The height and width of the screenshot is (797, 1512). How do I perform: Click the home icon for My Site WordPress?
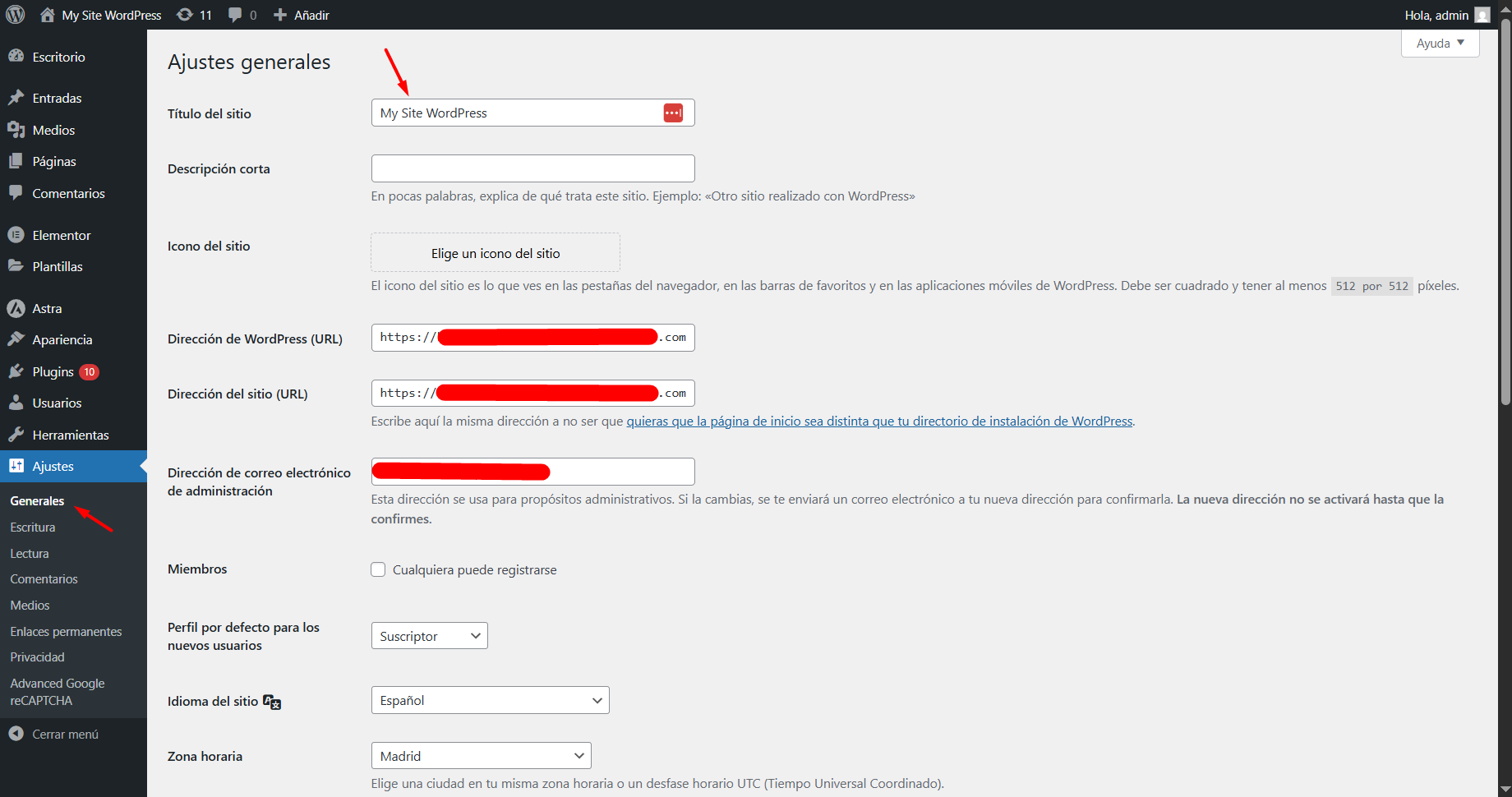click(48, 15)
